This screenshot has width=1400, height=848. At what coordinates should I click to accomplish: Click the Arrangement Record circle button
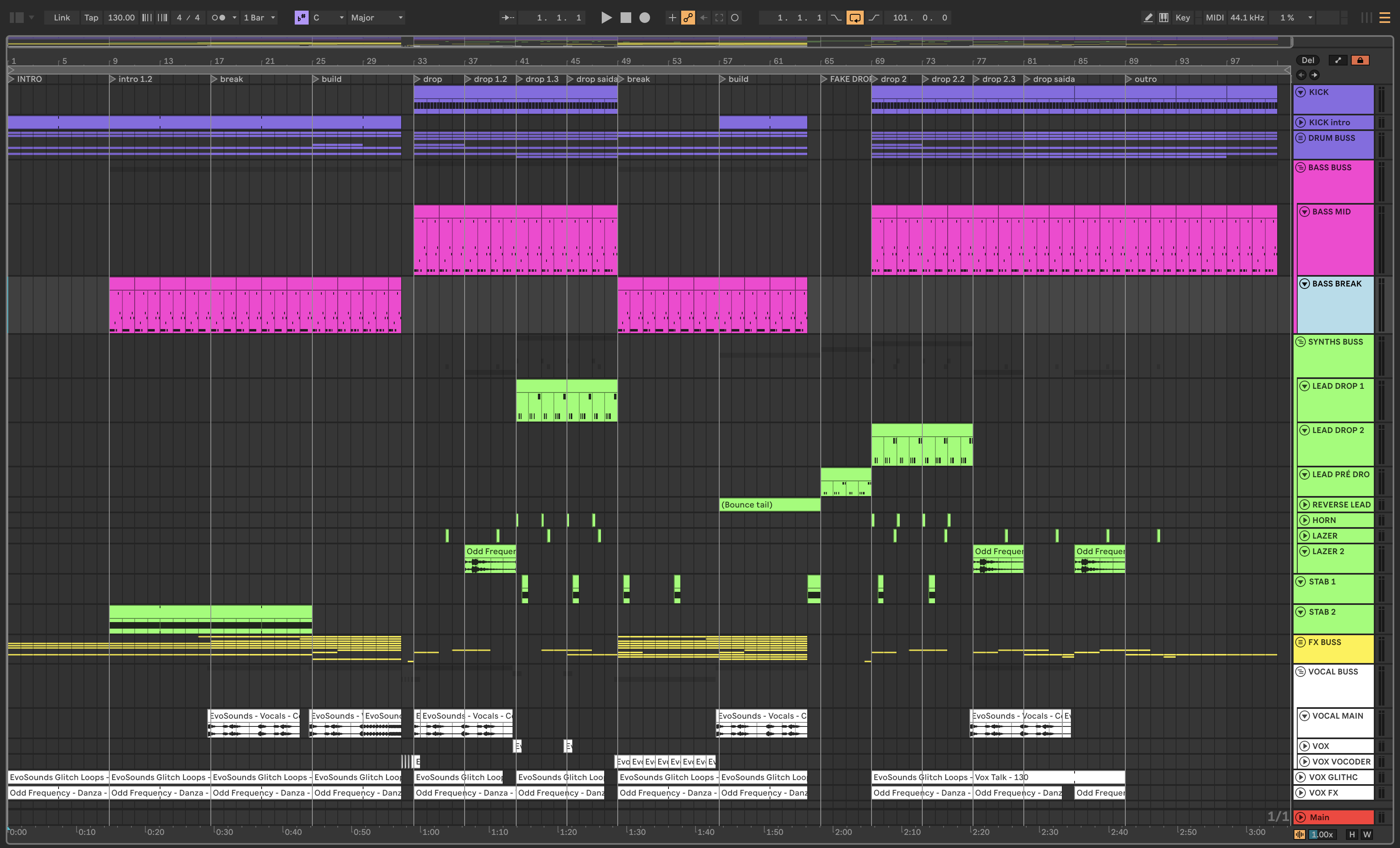644,18
